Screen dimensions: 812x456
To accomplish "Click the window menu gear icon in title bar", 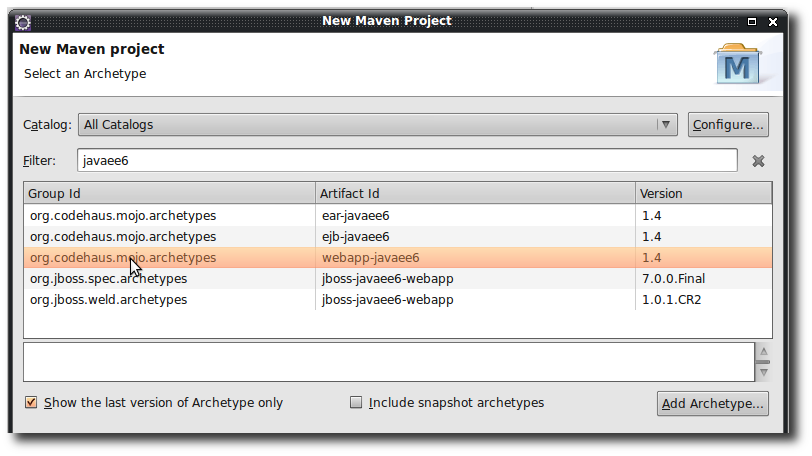I will pyautogui.click(x=23, y=22).
